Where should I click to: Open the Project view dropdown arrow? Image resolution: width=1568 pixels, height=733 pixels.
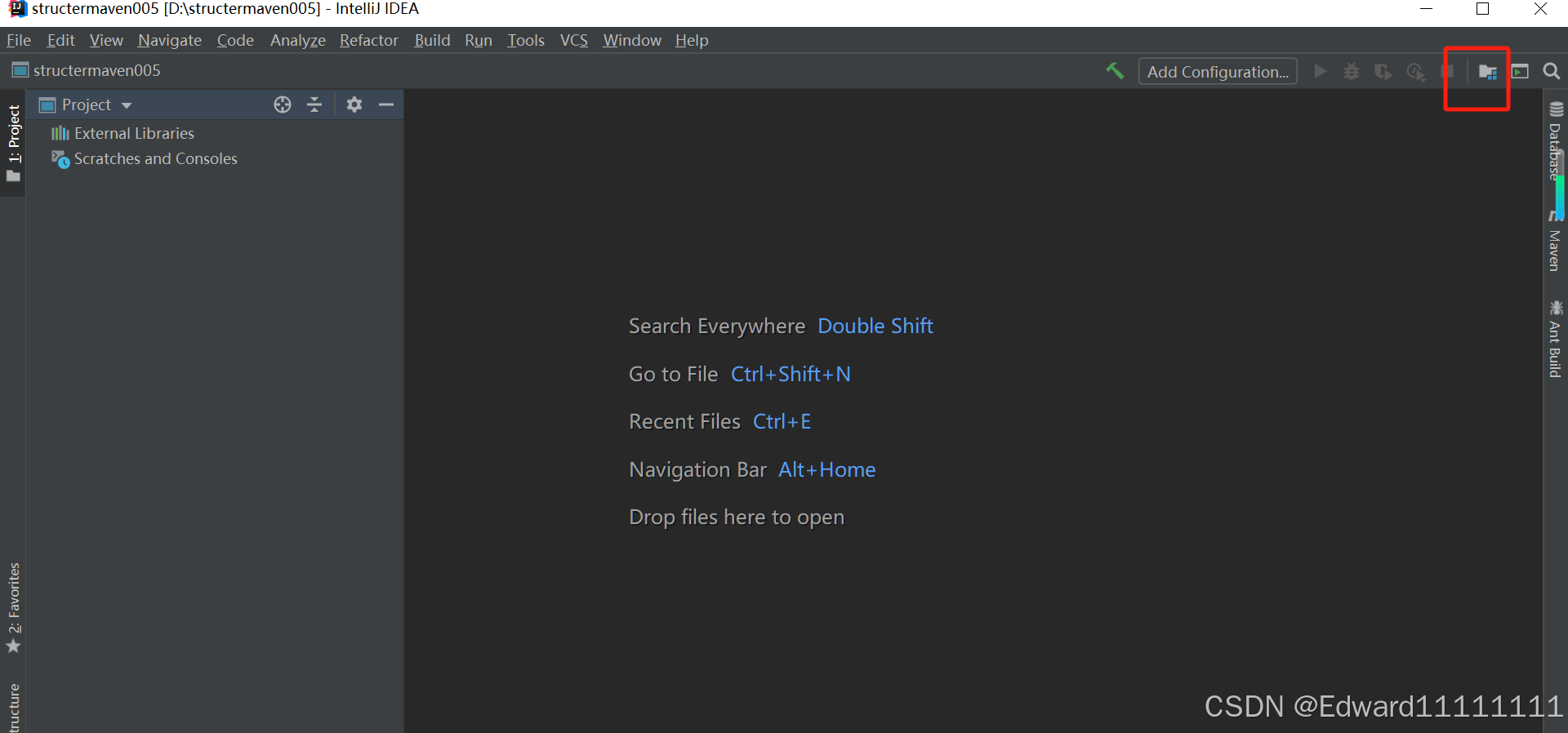[127, 105]
